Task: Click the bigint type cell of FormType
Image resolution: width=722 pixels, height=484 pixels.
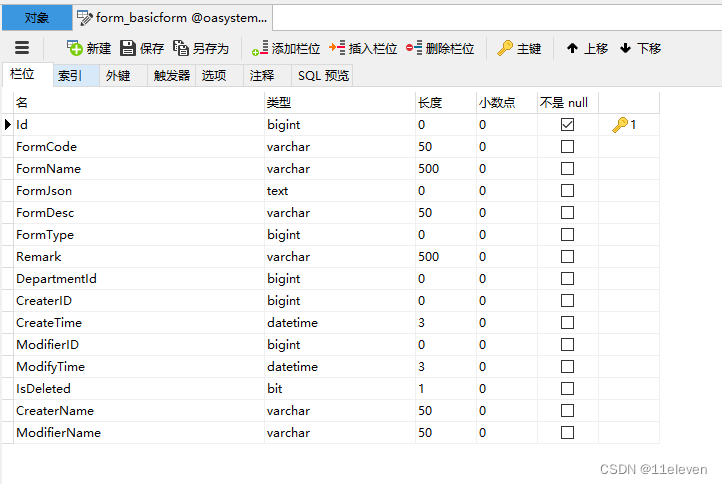Action: (340, 234)
